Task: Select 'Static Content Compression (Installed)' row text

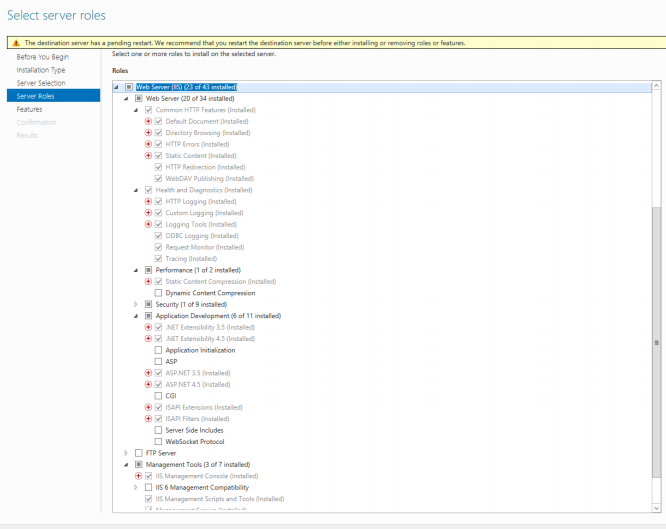Action: coord(220,282)
